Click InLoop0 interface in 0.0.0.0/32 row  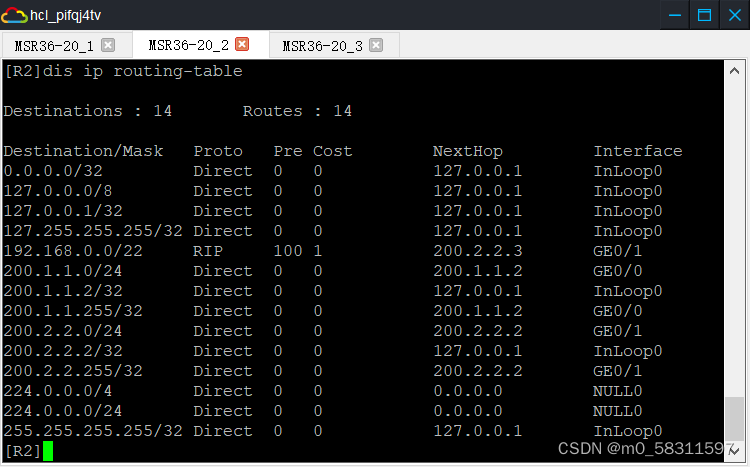click(x=628, y=171)
